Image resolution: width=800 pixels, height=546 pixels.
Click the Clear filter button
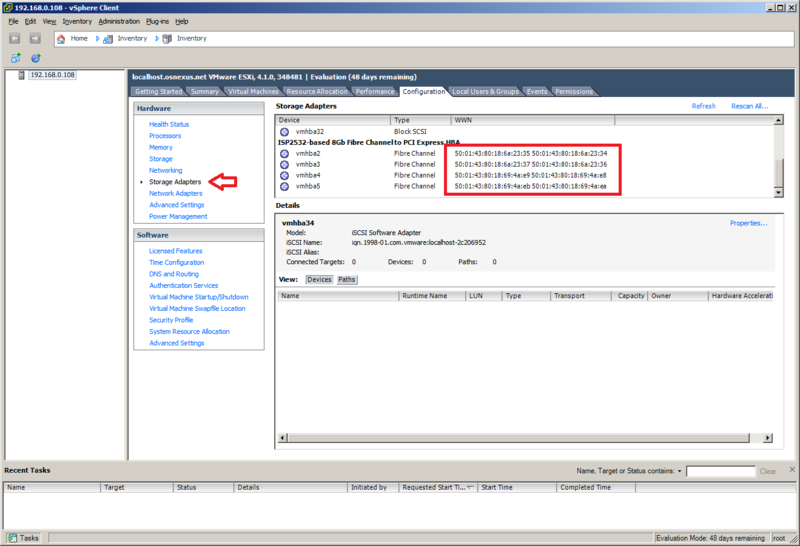tap(767, 471)
